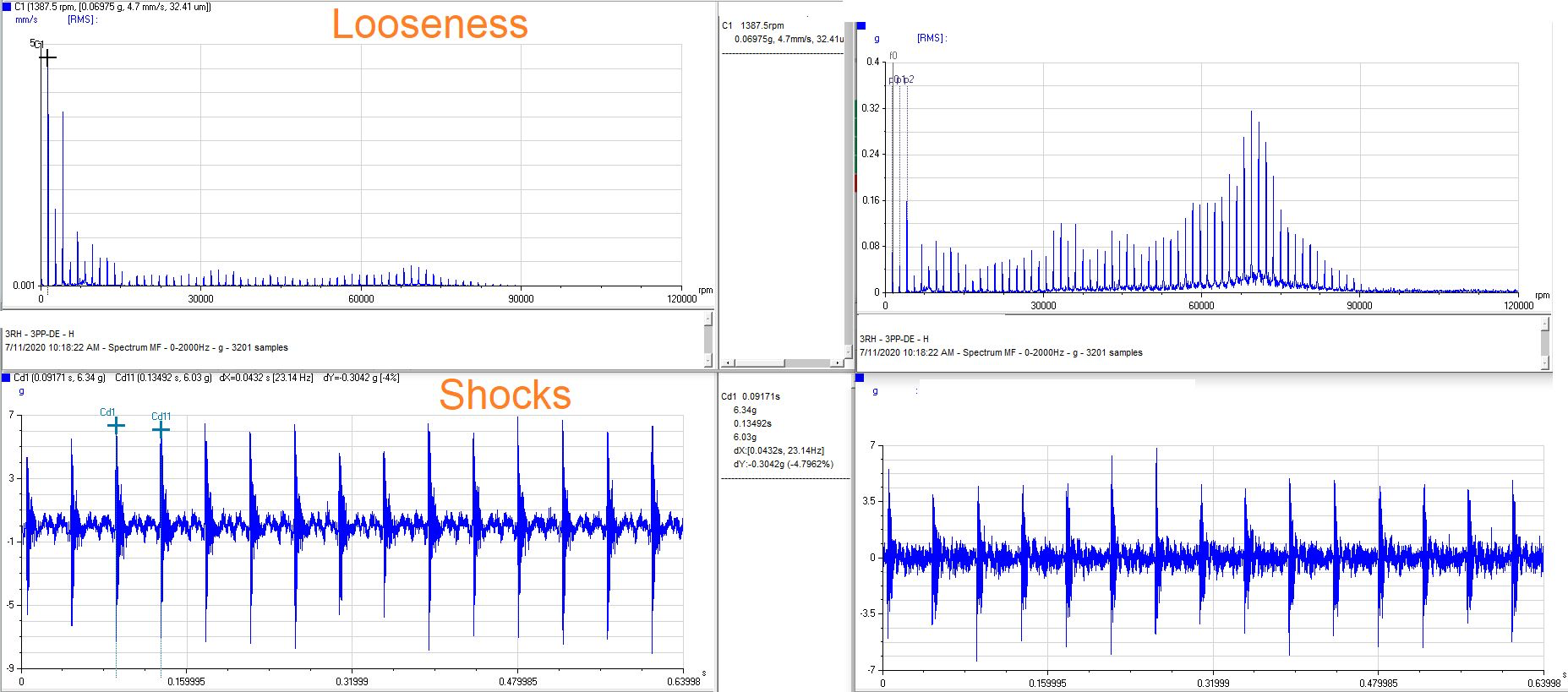Click the "60000" axis label on the left spectrum
This screenshot has height=692, width=1568.
(x=361, y=298)
